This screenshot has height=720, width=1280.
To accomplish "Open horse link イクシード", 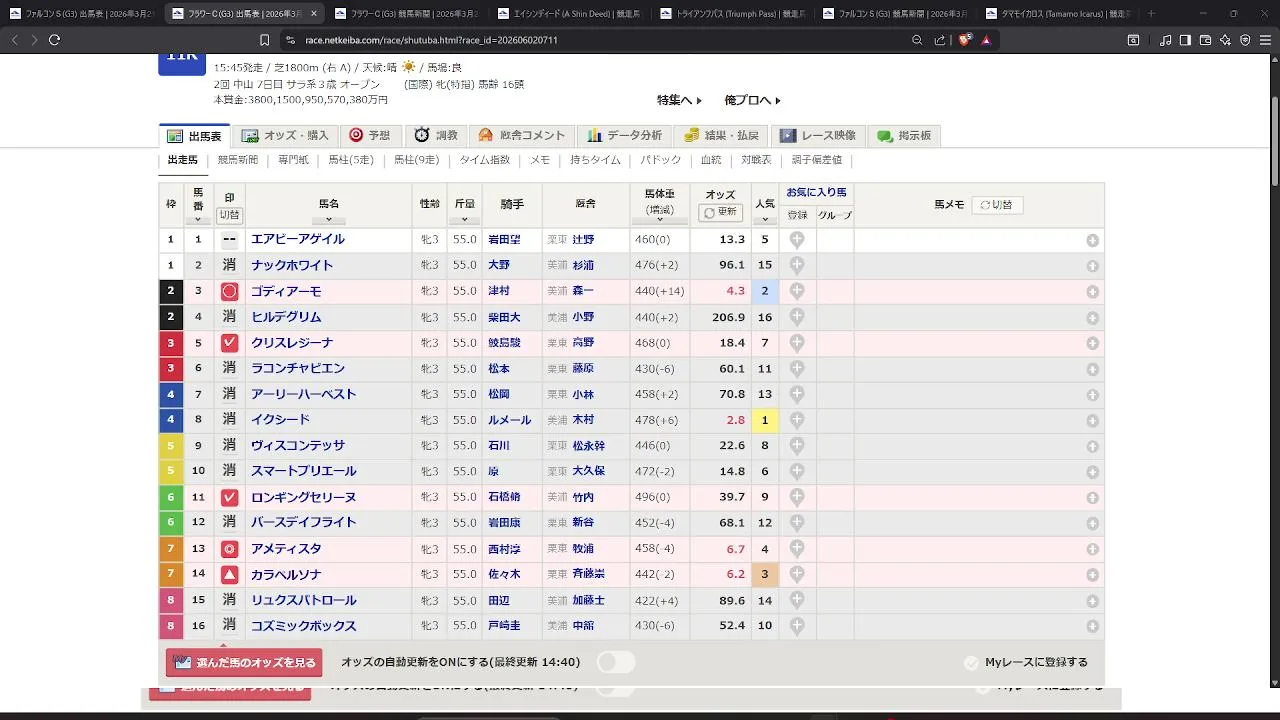I will tap(281, 420).
